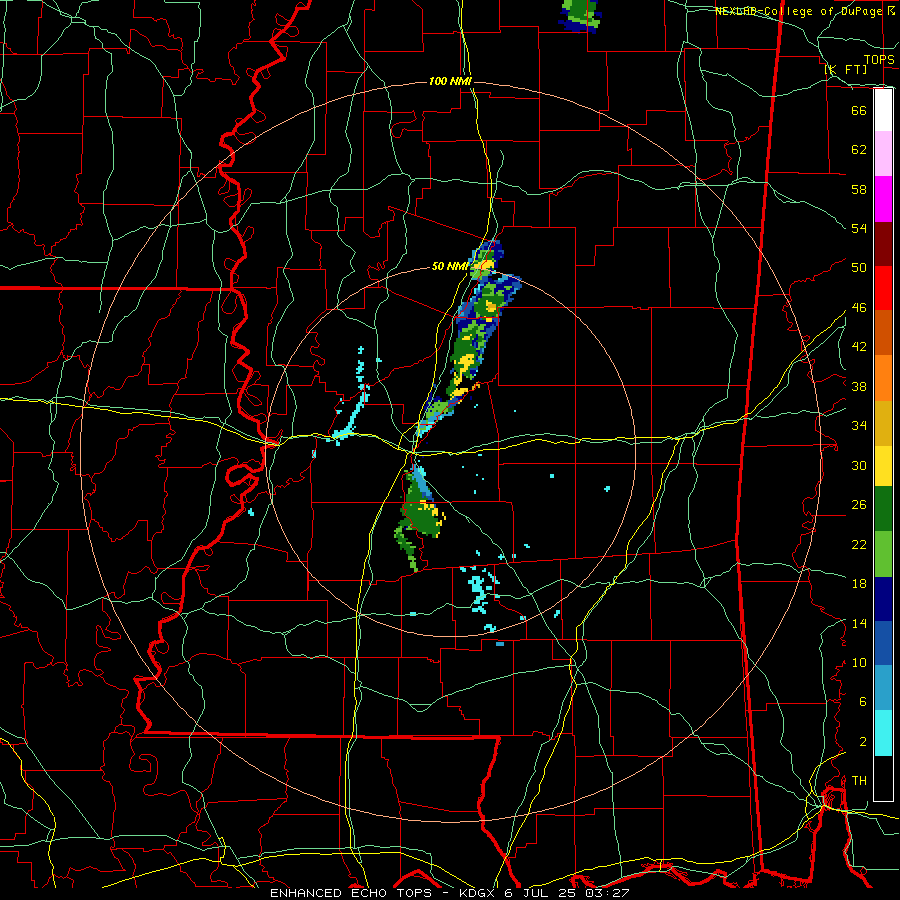900x900 pixels.
Task: Click the legend value 50
Action: (x=859, y=267)
